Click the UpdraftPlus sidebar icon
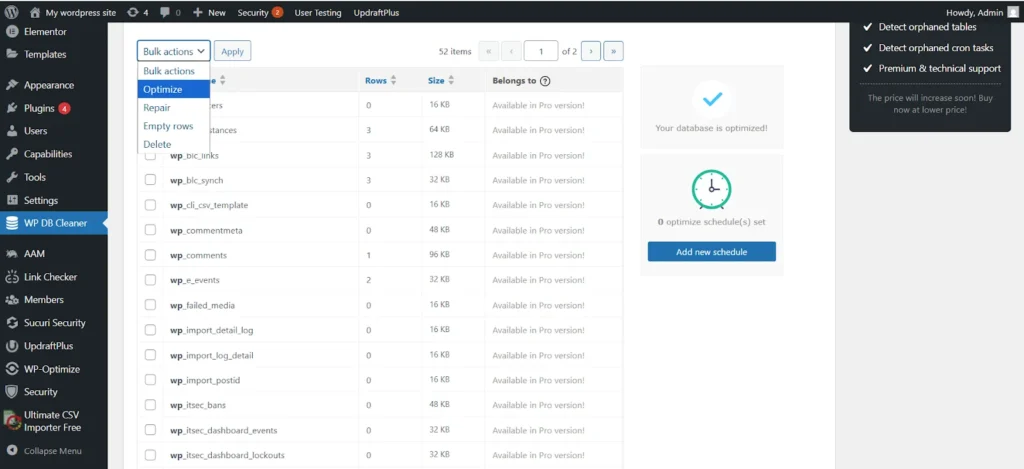 point(11,346)
